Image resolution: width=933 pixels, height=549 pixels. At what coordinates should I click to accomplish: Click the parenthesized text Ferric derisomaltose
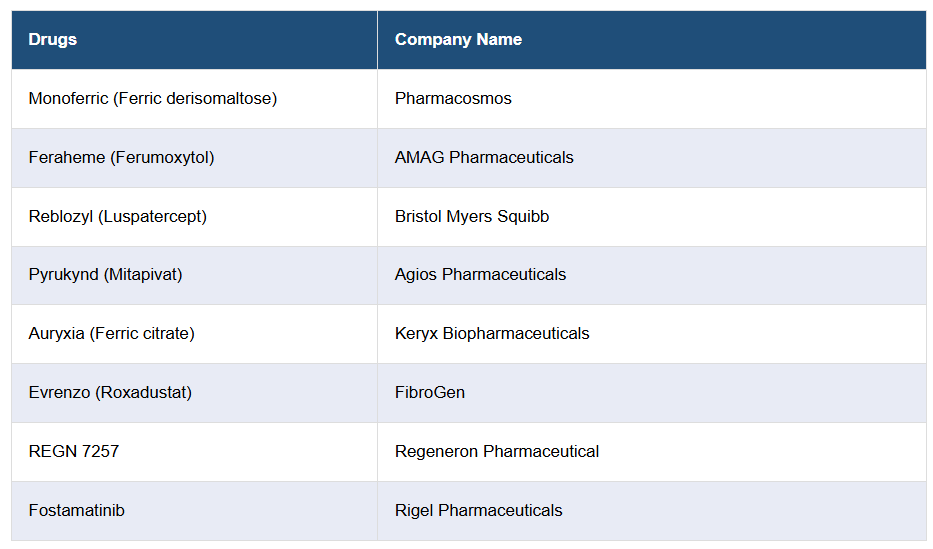coord(195,99)
